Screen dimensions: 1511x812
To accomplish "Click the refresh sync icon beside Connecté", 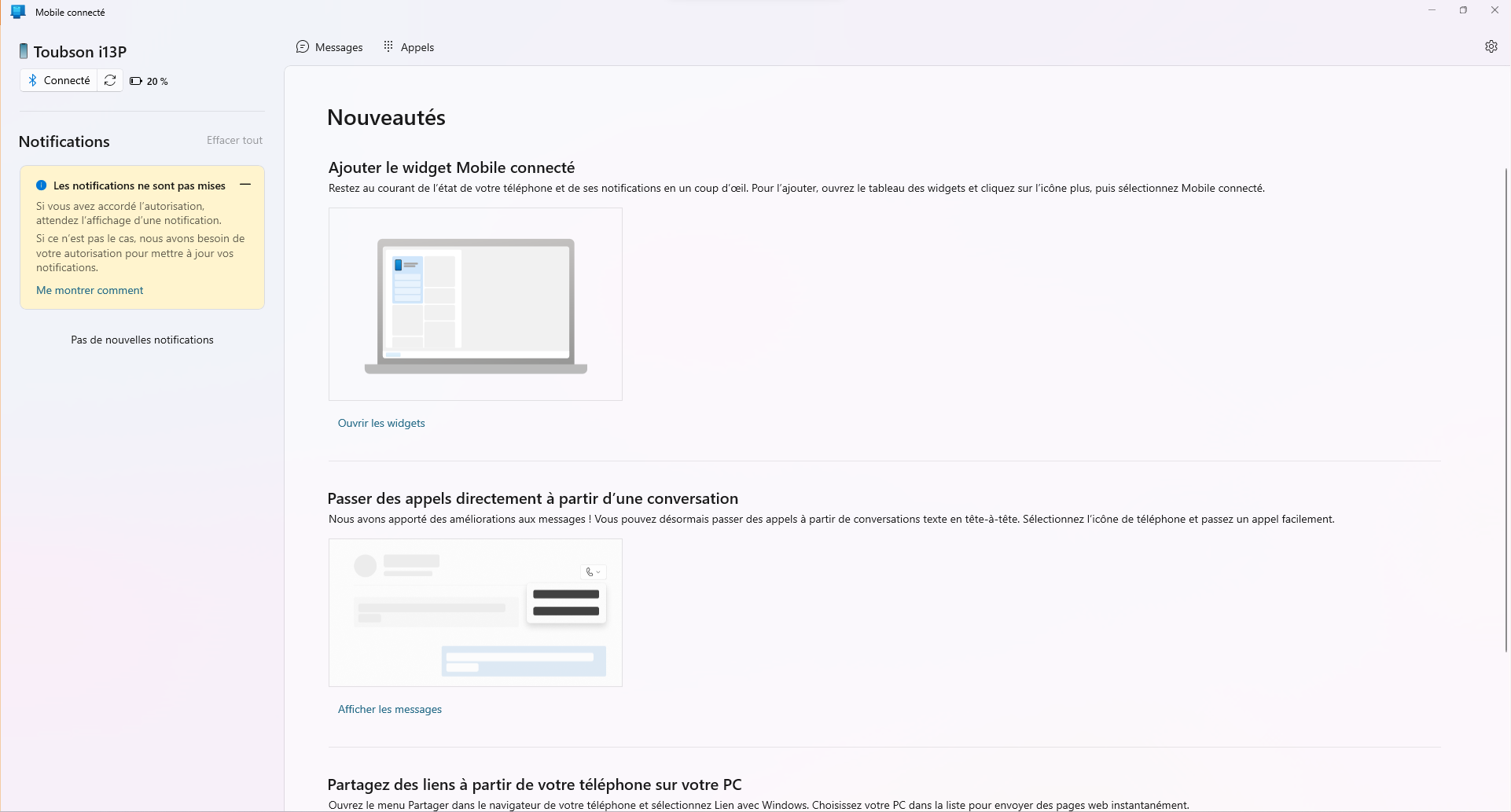I will point(110,80).
